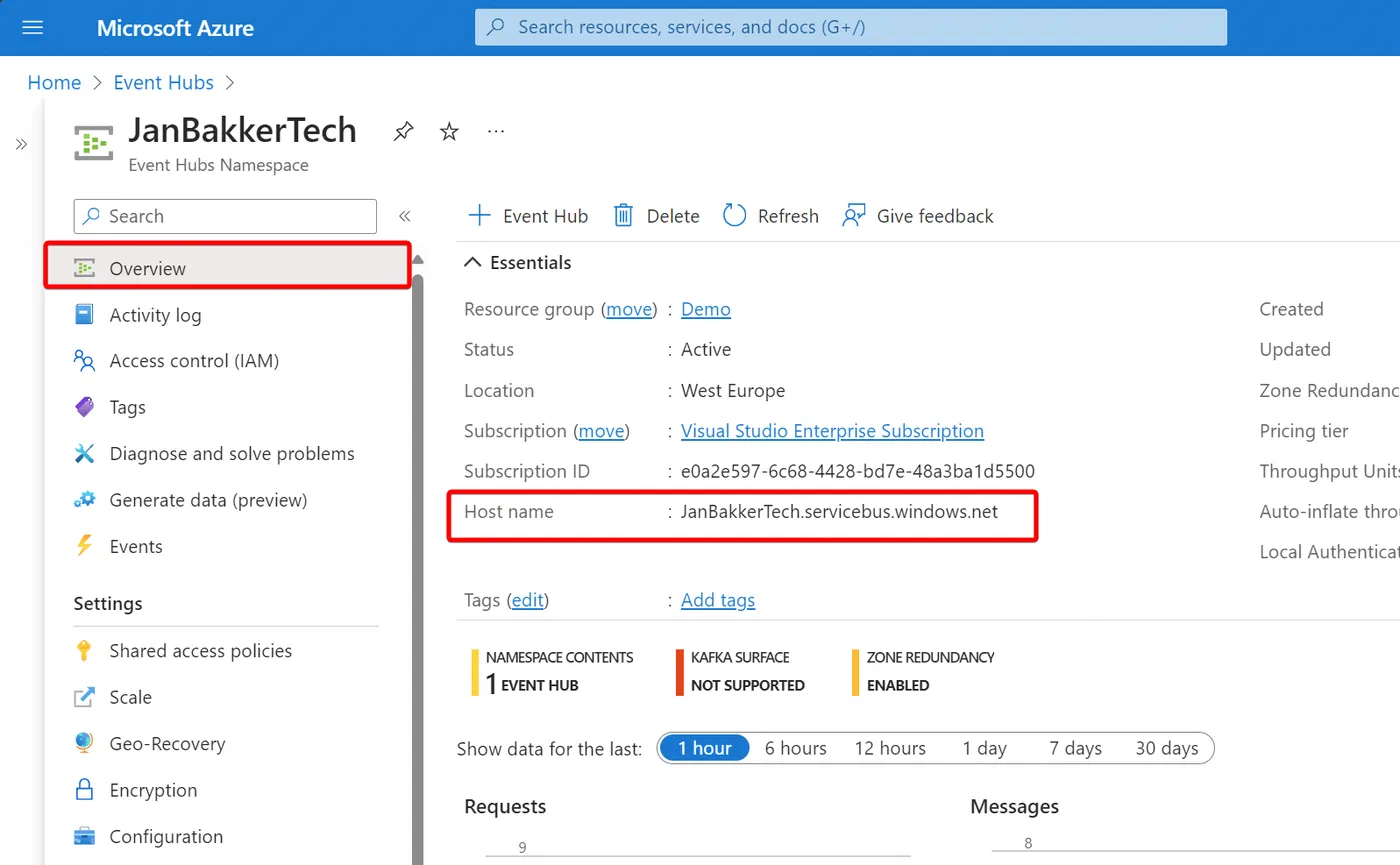This screenshot has height=865, width=1400.
Task: Show data for the last 6 hours
Action: (x=796, y=748)
